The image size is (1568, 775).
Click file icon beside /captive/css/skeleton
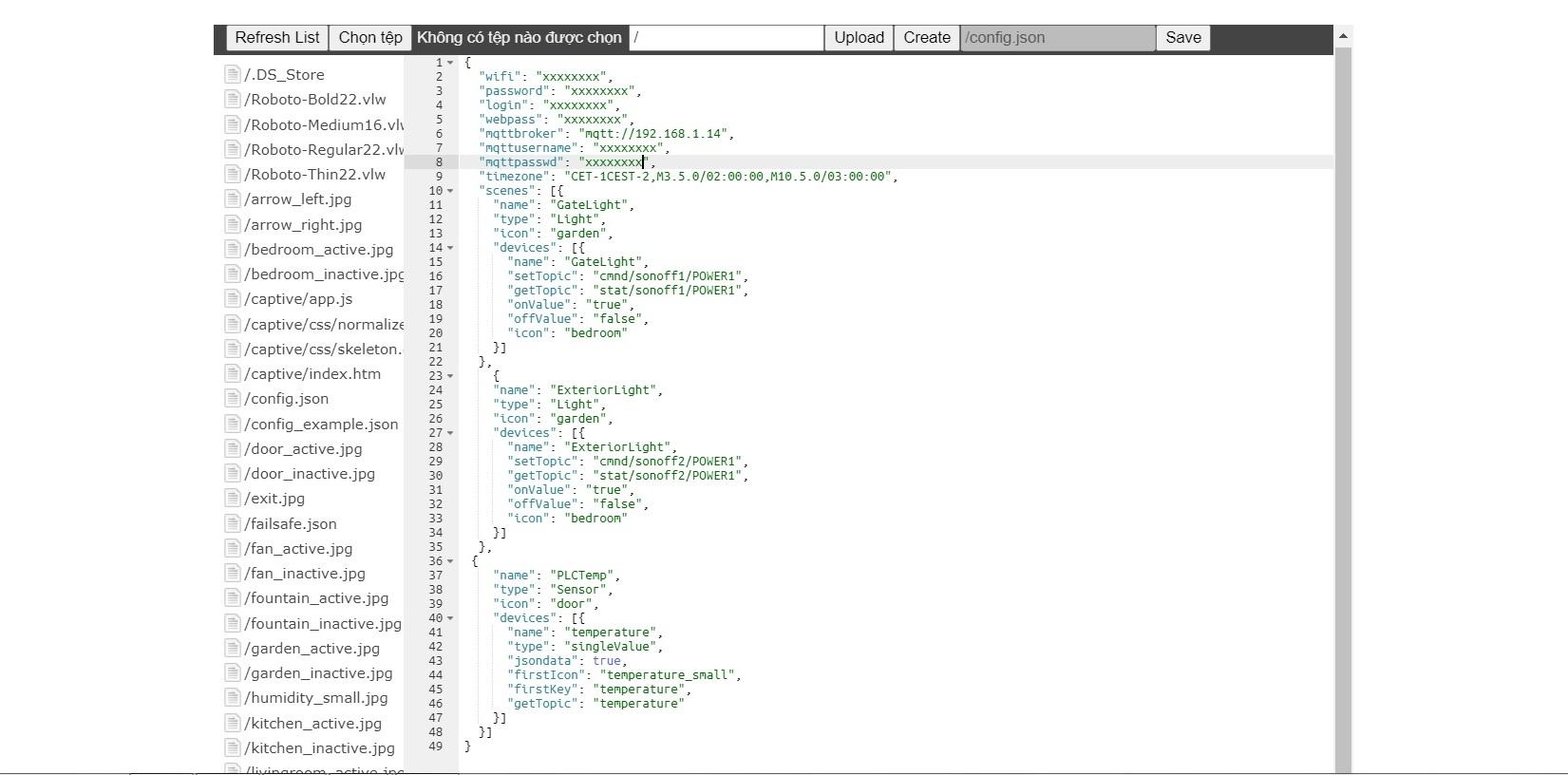pyautogui.click(x=233, y=349)
